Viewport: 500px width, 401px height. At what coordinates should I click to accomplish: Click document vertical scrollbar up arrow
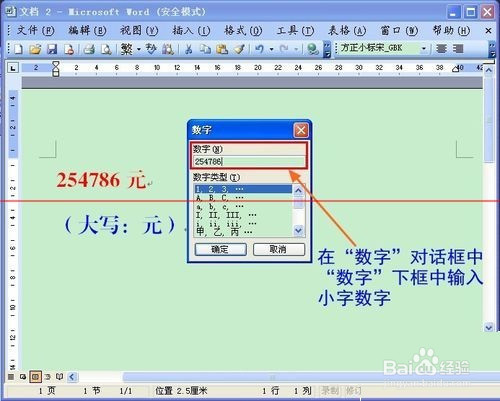tap(489, 70)
